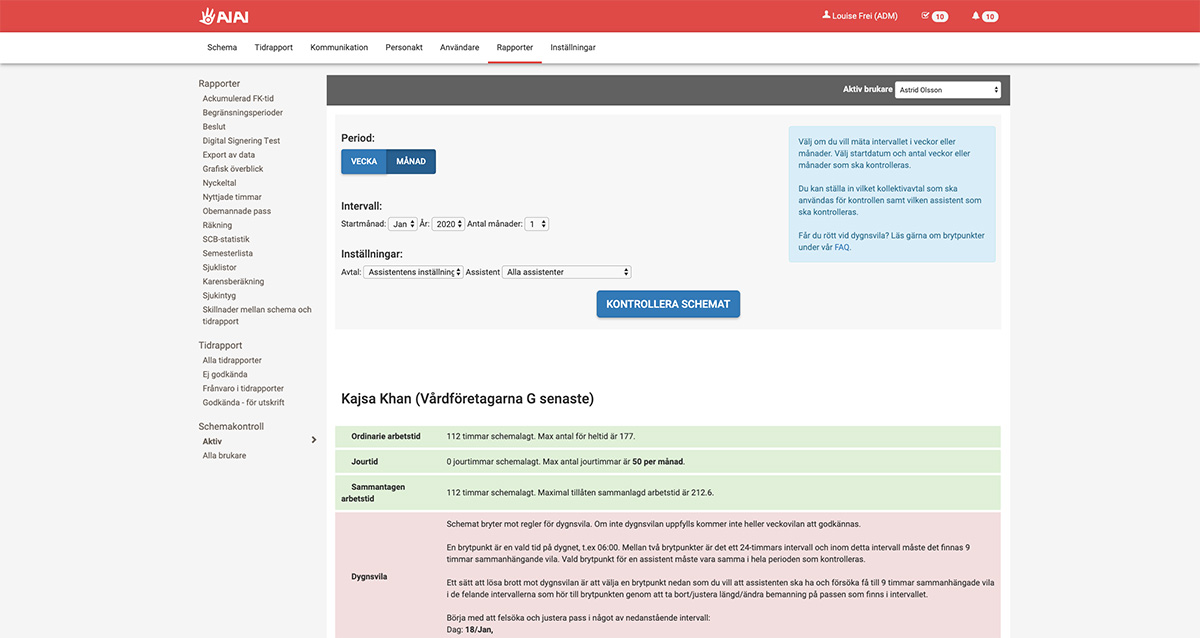This screenshot has height=638, width=1200.
Task: Click the Schemakontroll sidebar heading
Action: 231,426
